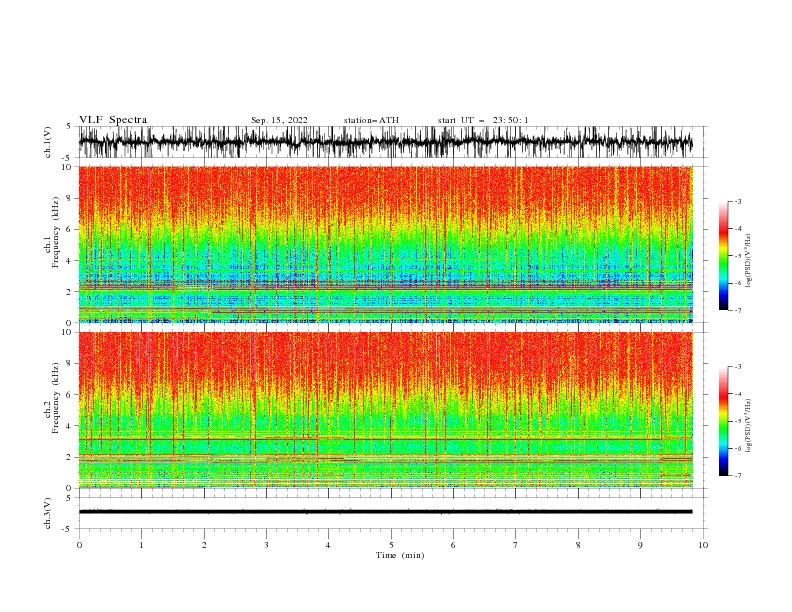Click the time axis tick label '3'
792x612 pixels.
click(266, 545)
